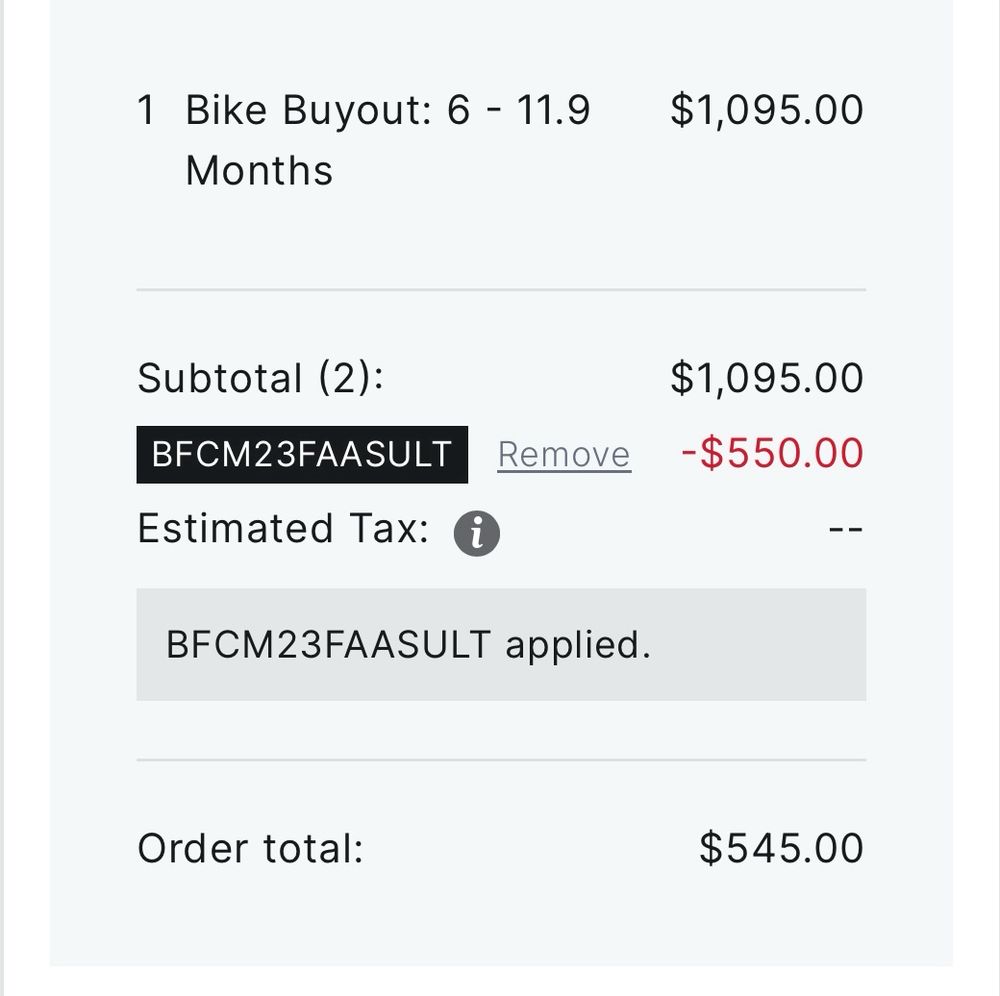Click the BFCM23FAASULT code badge

(300, 454)
